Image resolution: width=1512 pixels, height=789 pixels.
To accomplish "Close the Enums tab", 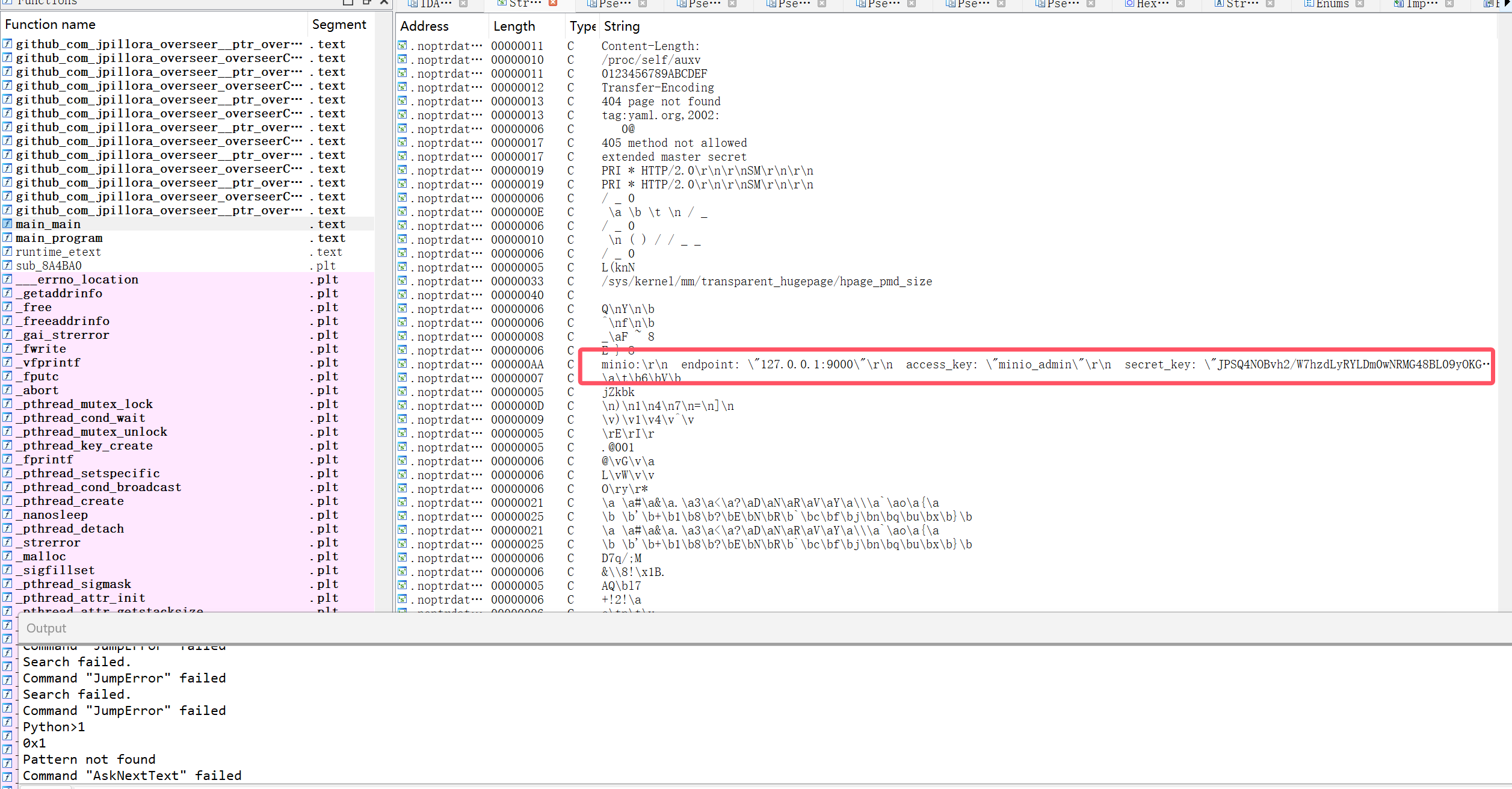I will pyautogui.click(x=1360, y=4).
